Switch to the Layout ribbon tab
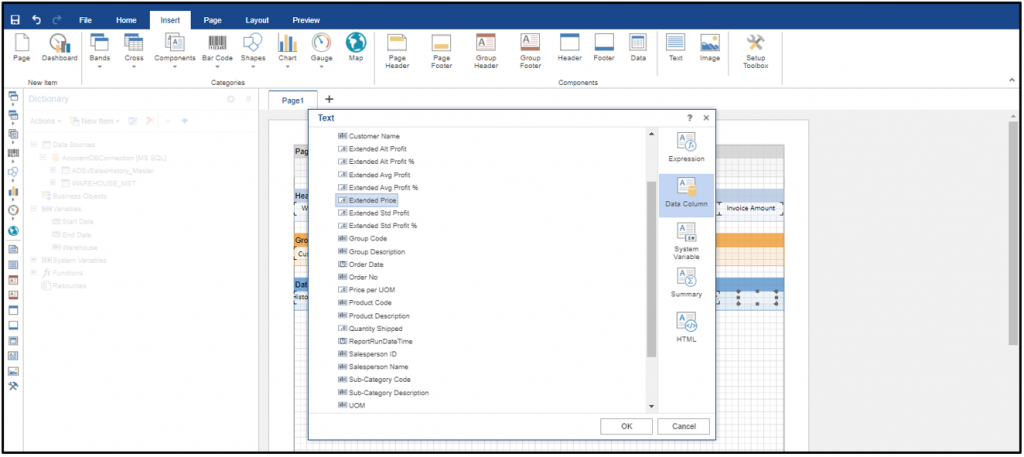The width and height of the screenshot is (1024, 457). click(257, 20)
